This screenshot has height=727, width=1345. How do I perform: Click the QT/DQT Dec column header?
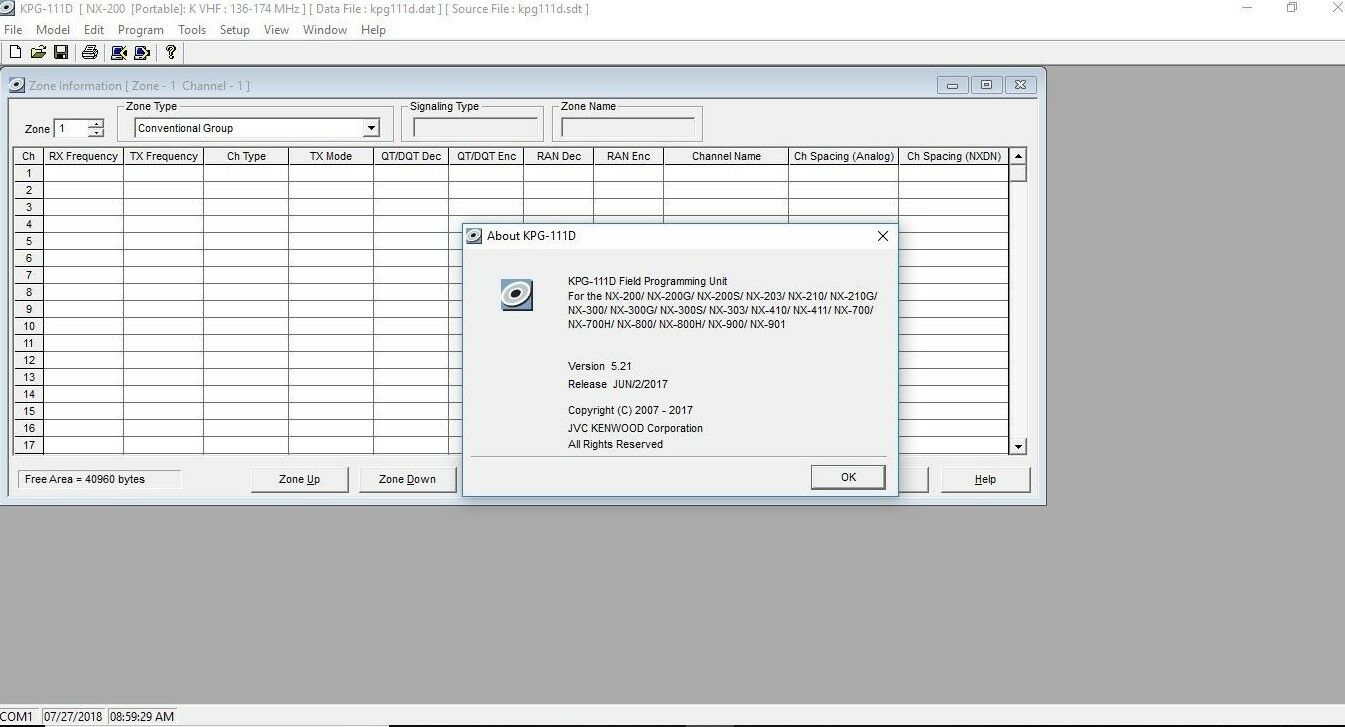pos(411,156)
